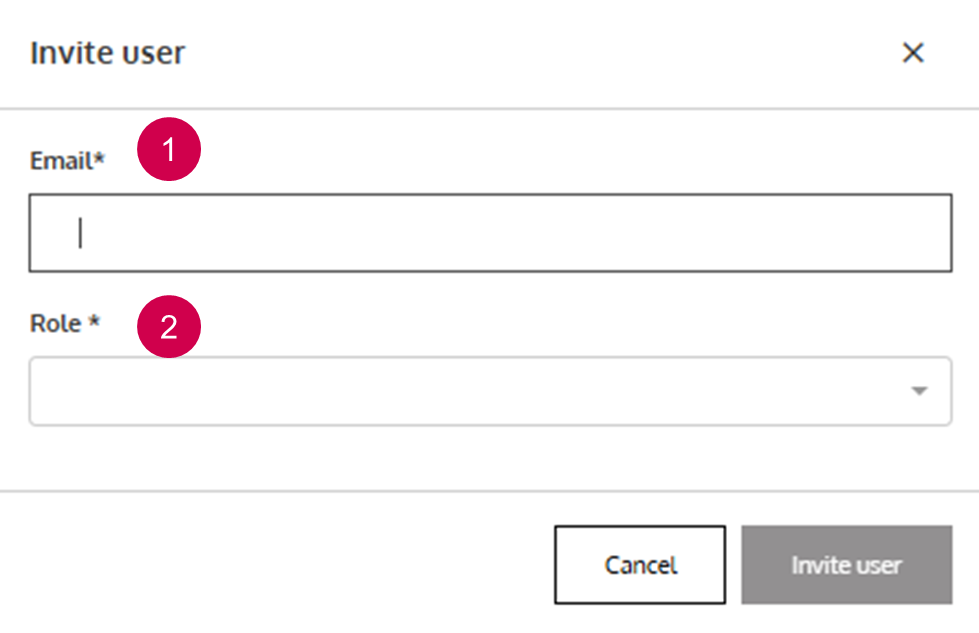Close the Invite user dialog
Image resolution: width=979 pixels, height=633 pixels.
pos(912,53)
